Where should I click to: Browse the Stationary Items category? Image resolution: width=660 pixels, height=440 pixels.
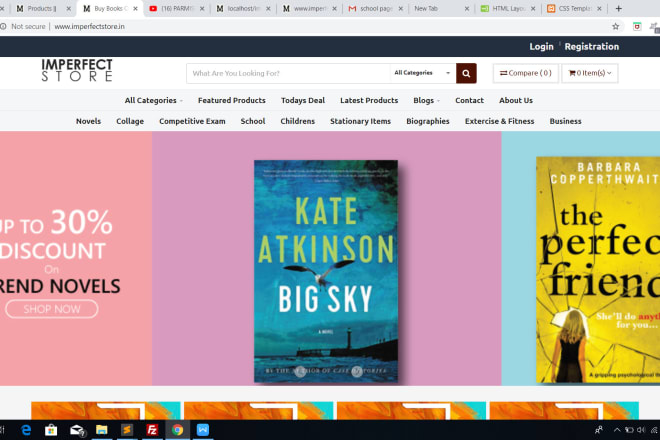tap(360, 121)
